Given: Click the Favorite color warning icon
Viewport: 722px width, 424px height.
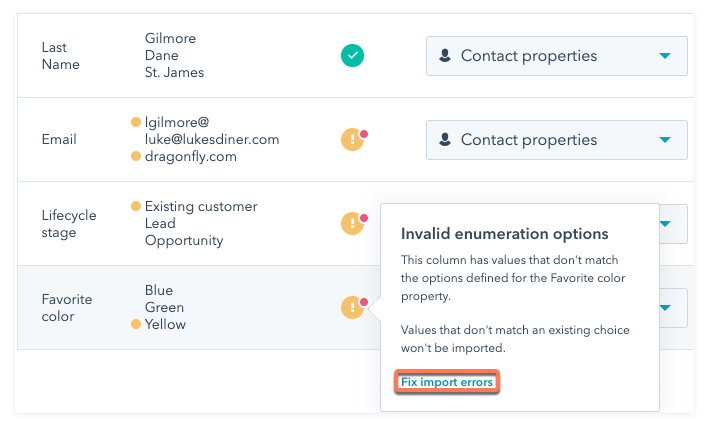Looking at the screenshot, I should 353,307.
